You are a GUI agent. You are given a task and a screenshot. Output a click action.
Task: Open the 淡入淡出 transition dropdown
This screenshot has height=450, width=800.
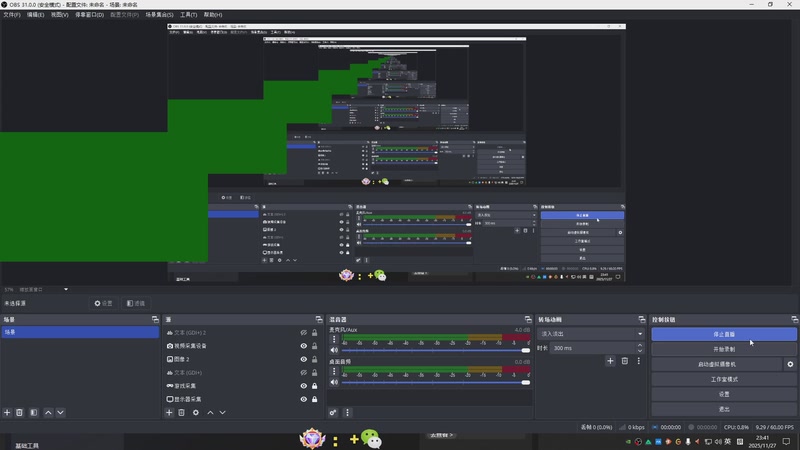click(590, 334)
